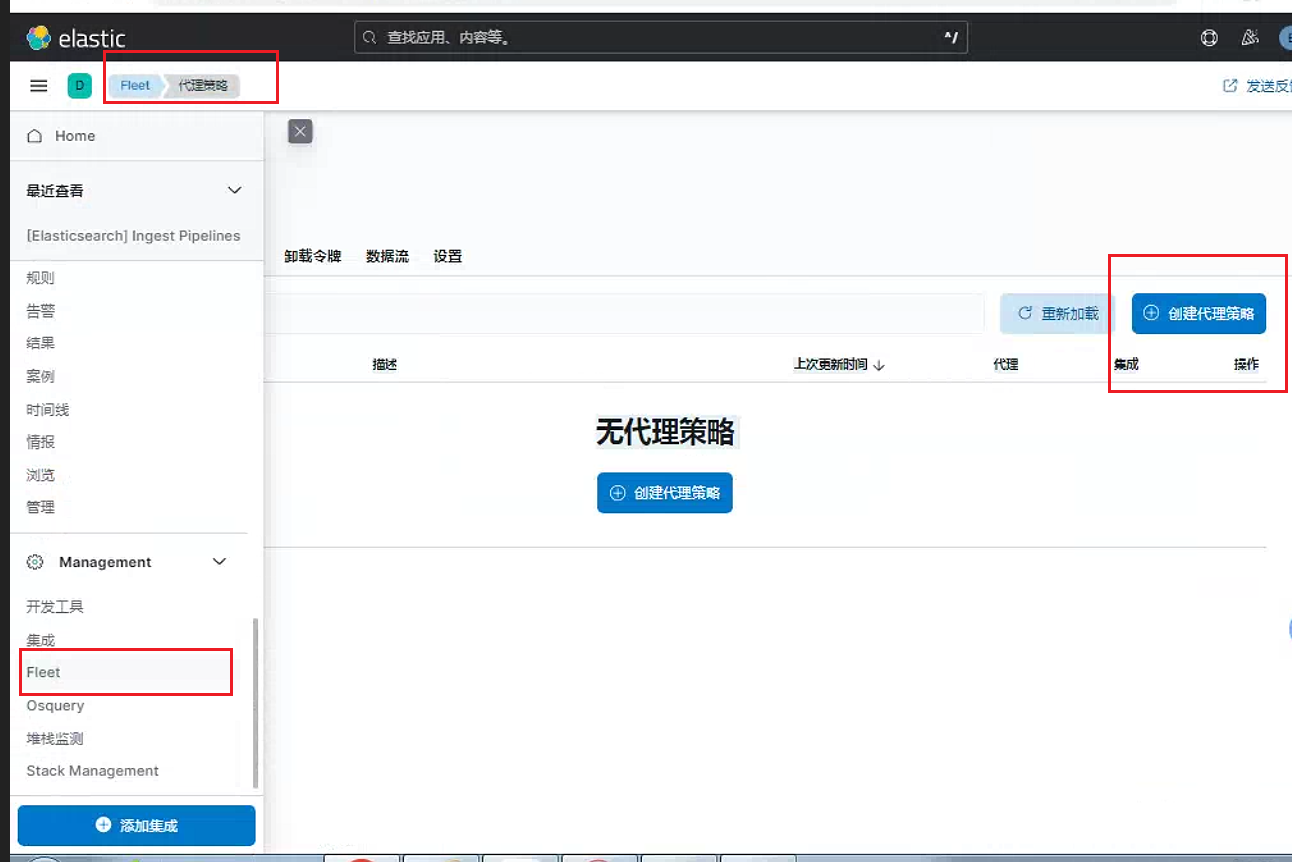Click the 描述 column header
Image resolution: width=1292 pixels, height=862 pixels.
click(x=385, y=365)
